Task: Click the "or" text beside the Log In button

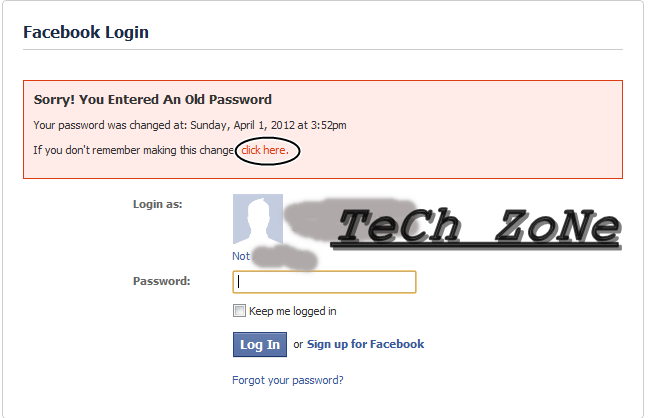Action: (298, 344)
